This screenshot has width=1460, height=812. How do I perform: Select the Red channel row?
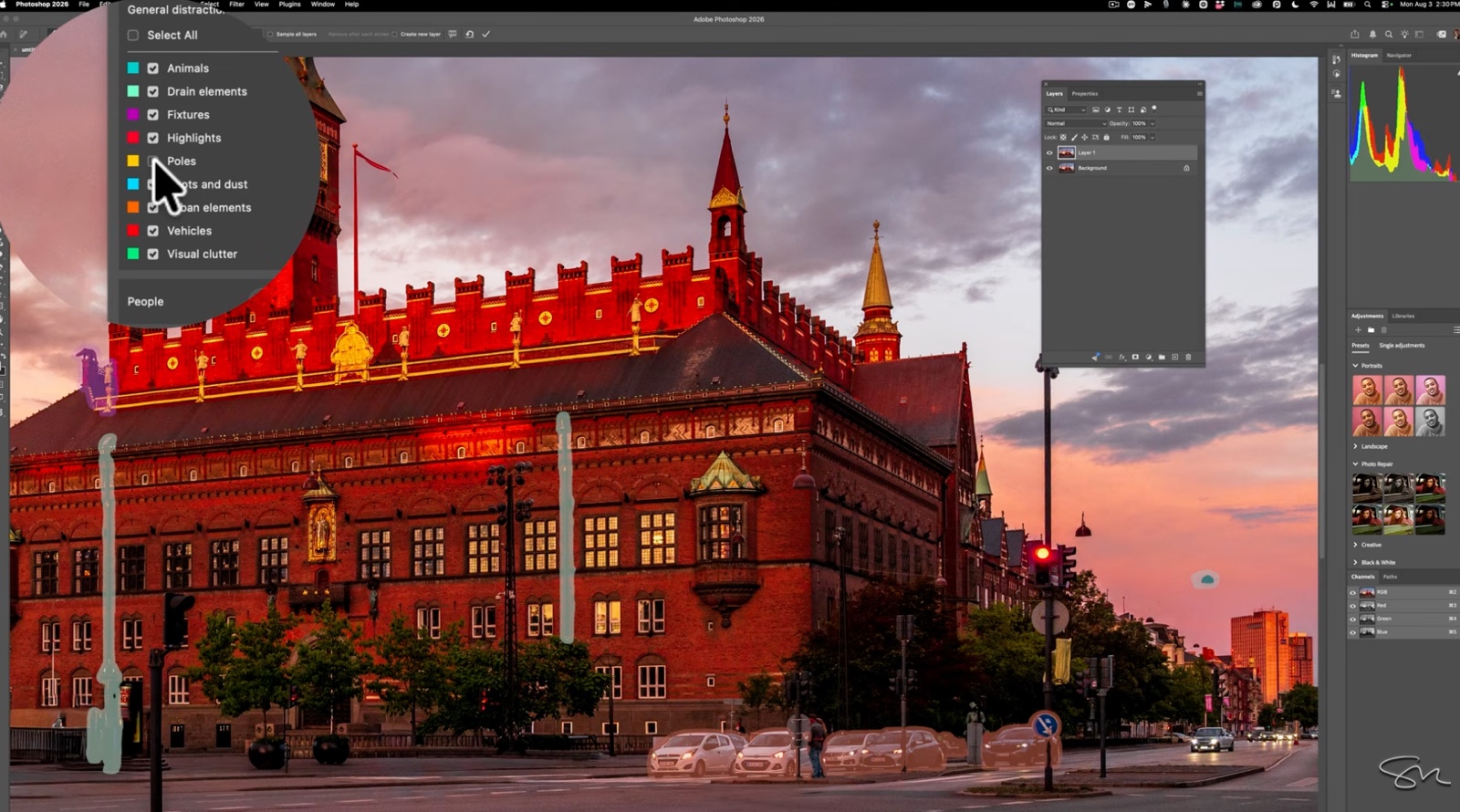click(1403, 606)
